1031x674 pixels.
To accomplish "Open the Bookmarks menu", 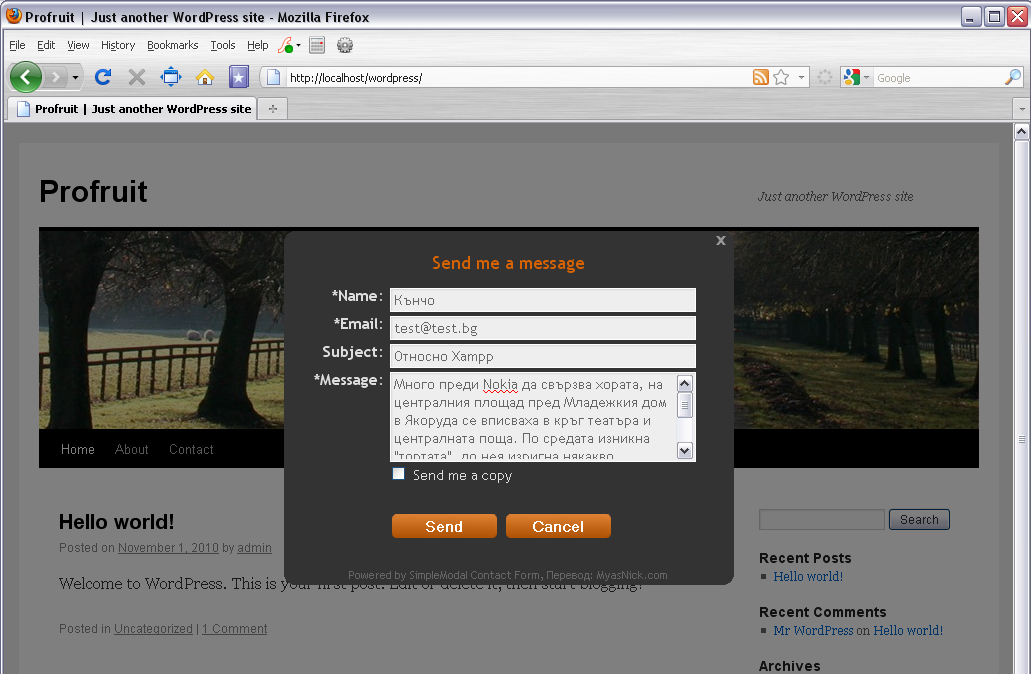I will [172, 45].
